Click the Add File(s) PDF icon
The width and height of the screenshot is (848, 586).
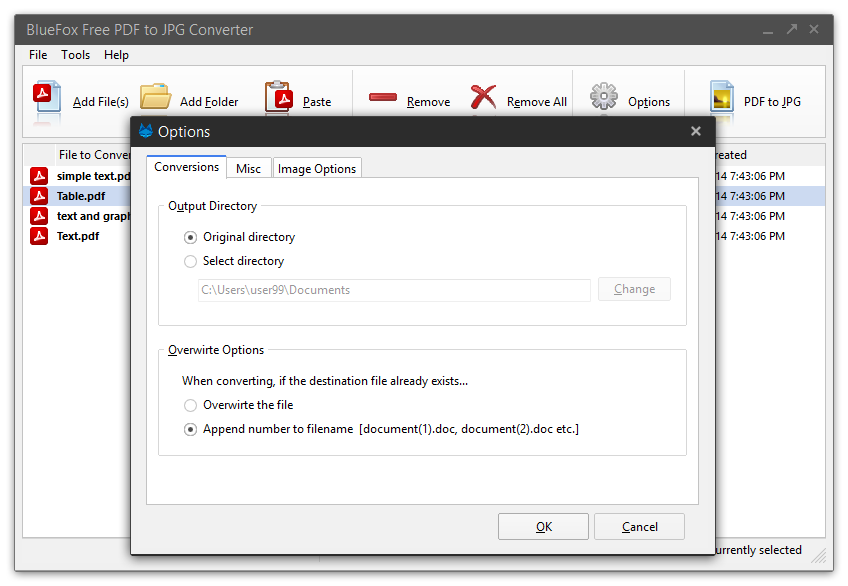click(47, 97)
